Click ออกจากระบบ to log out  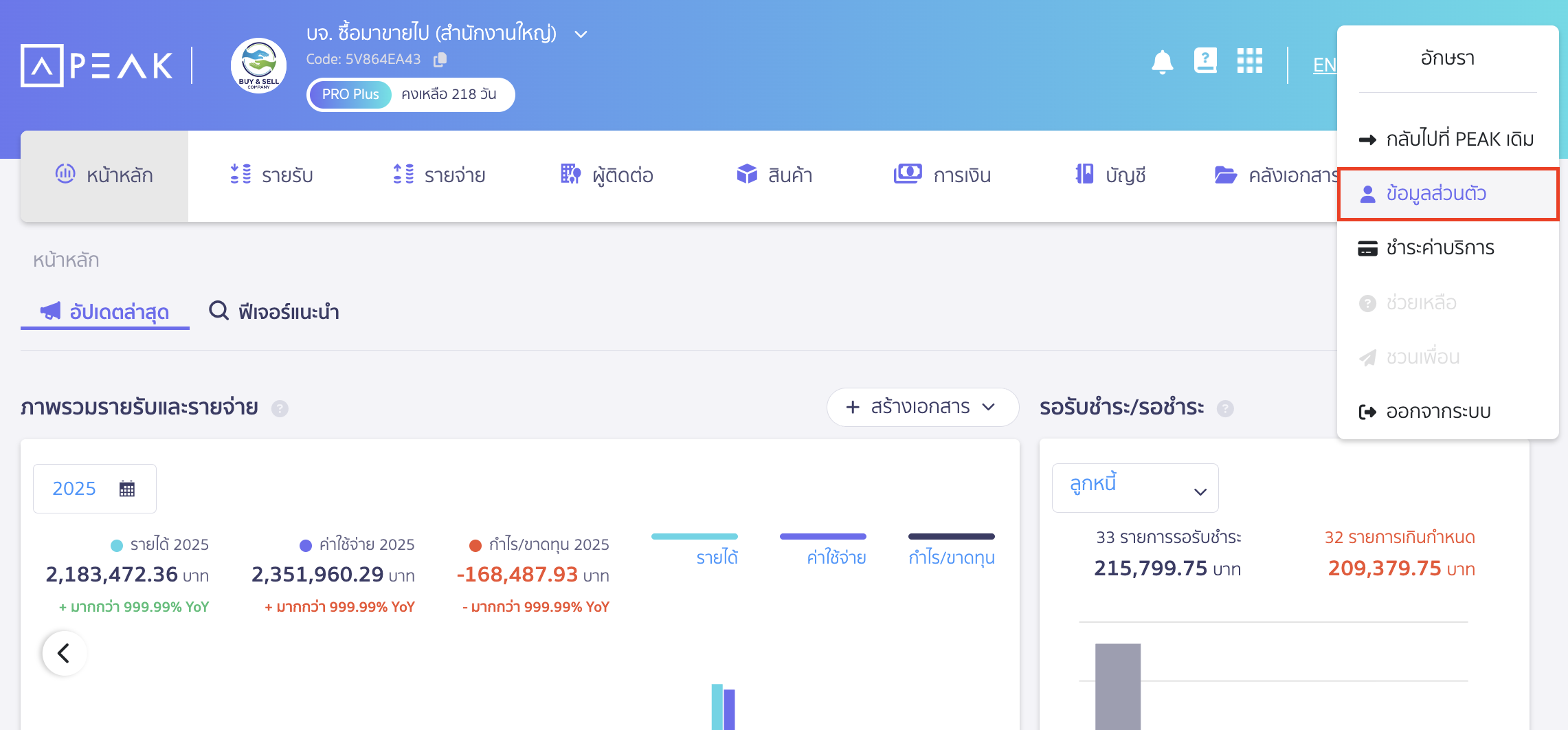click(1437, 412)
